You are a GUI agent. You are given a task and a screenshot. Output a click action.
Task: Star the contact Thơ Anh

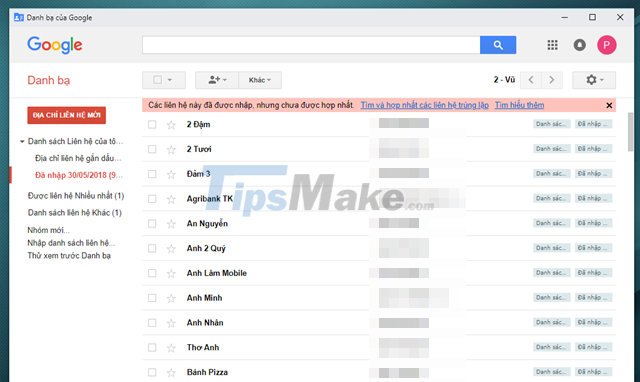[171, 348]
